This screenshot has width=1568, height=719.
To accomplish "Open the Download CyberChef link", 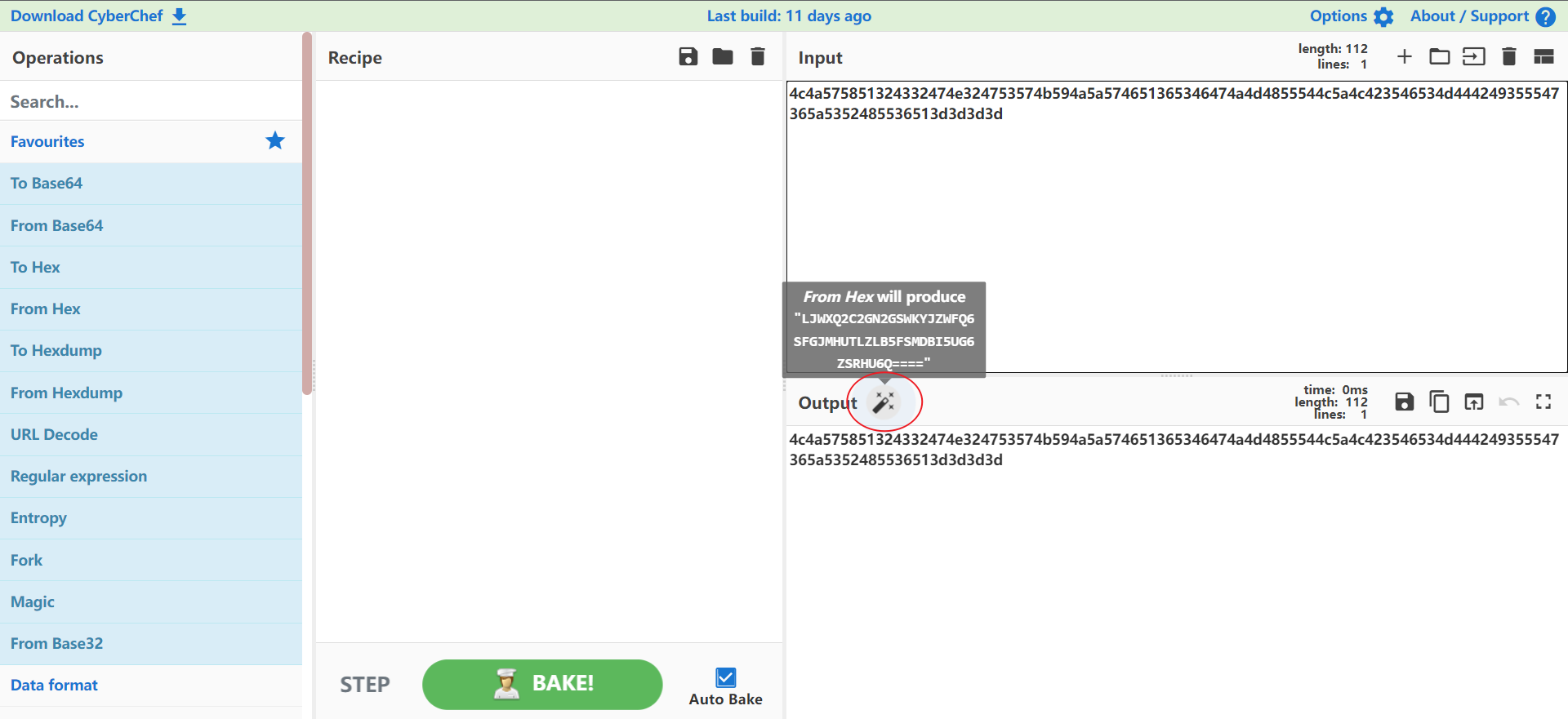I will pos(99,16).
